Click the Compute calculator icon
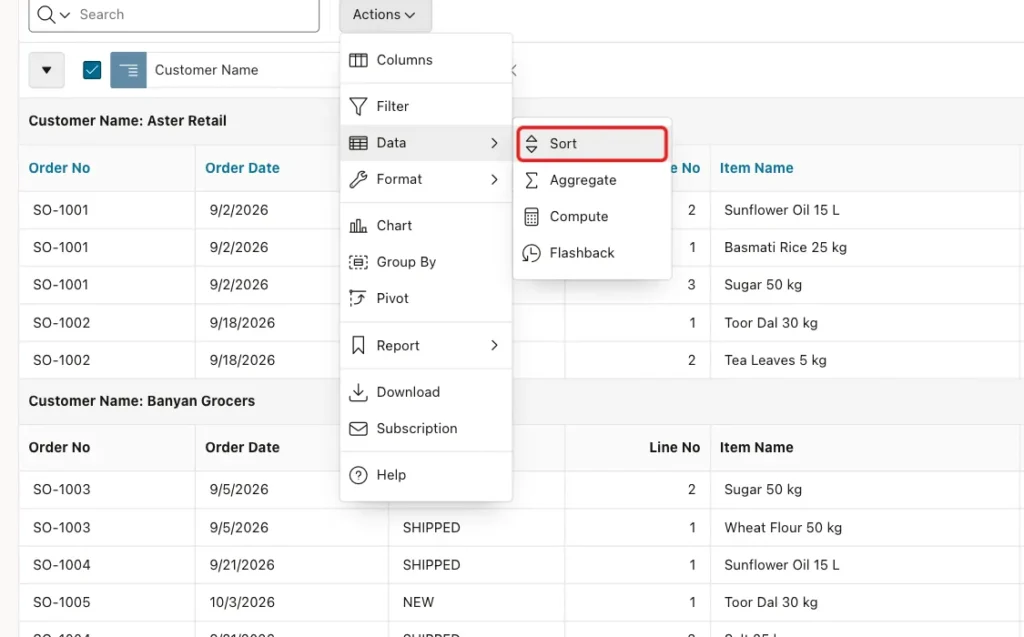Screen dimensions: 1024x637 (532, 217)
